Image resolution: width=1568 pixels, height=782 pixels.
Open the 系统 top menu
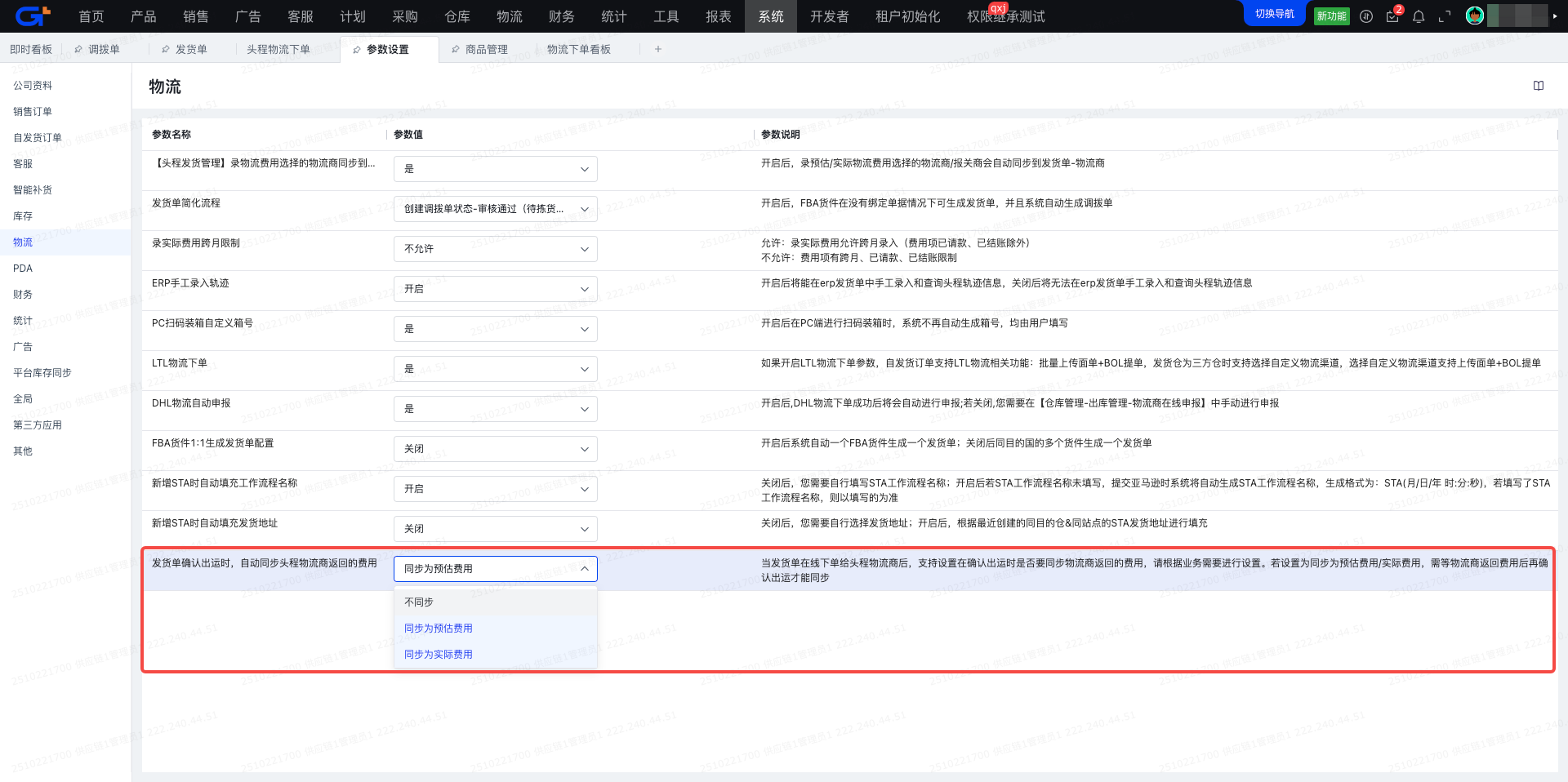click(x=771, y=16)
